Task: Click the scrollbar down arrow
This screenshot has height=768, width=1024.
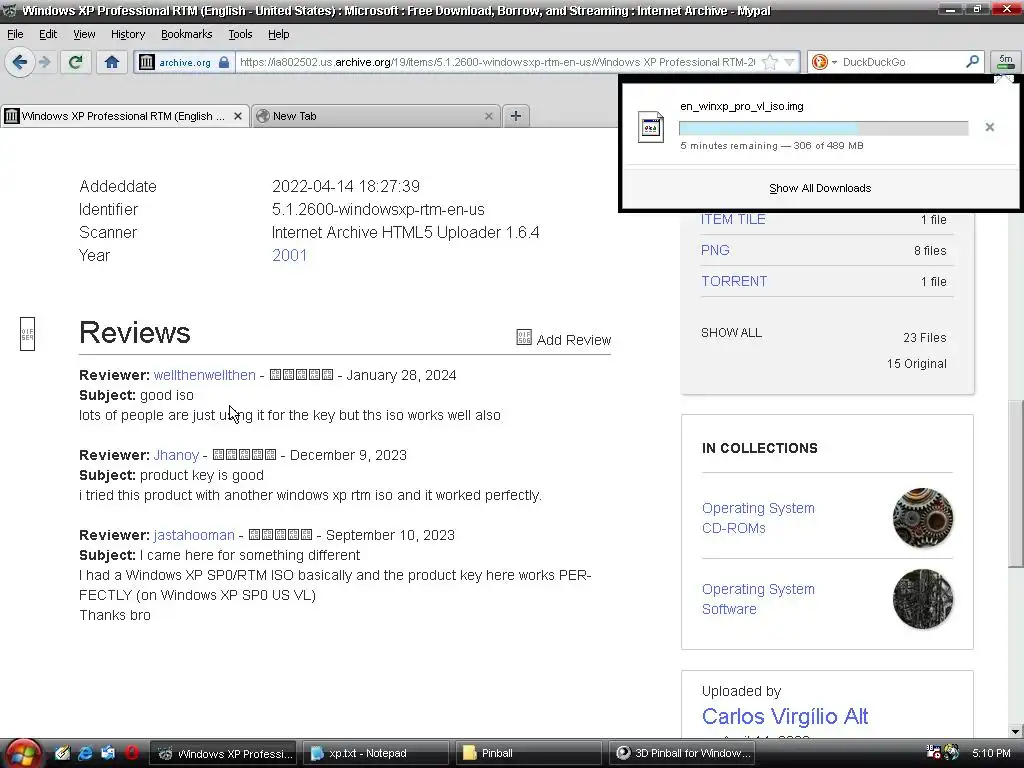Action: tap(1016, 731)
